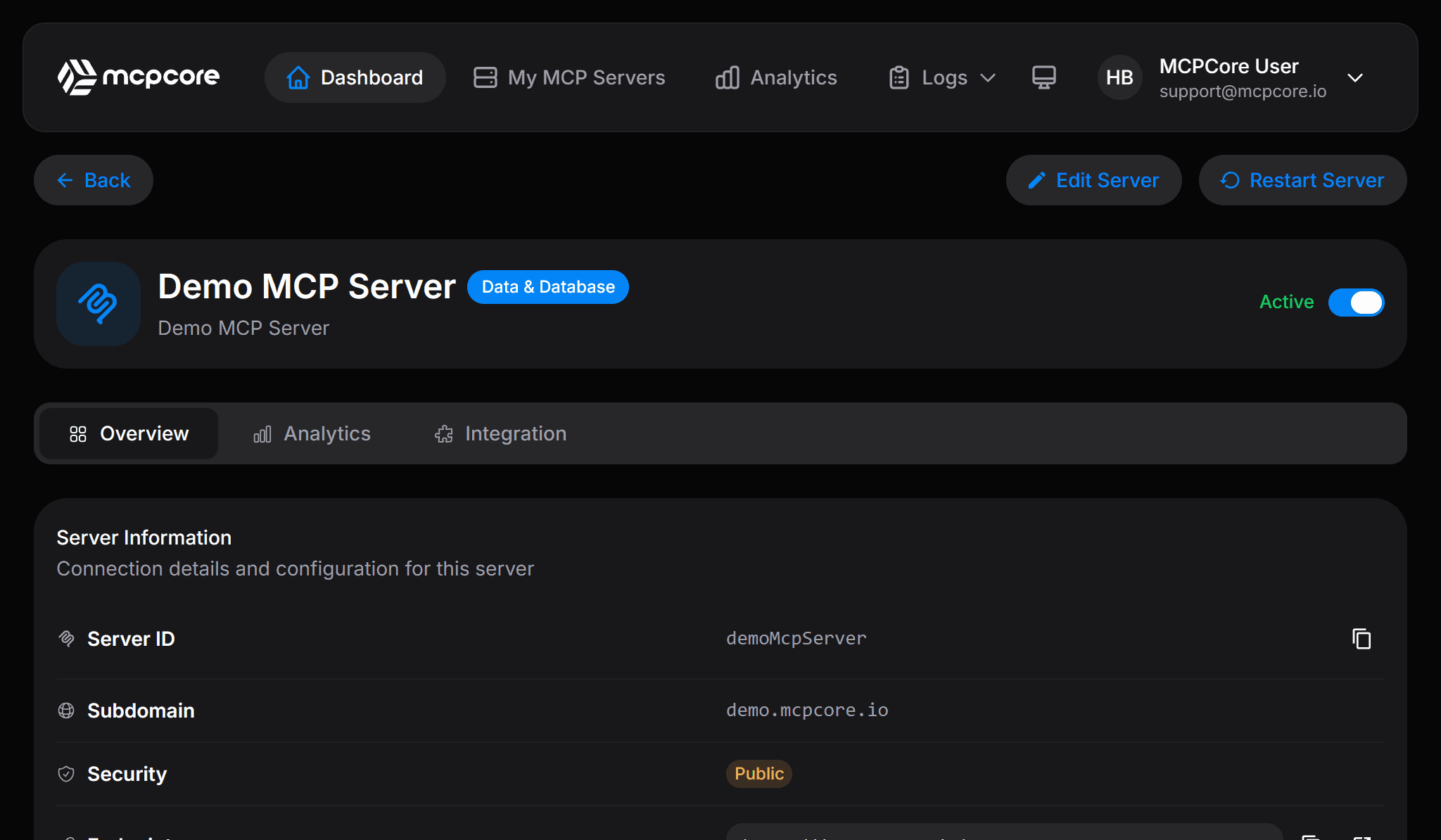Click the Edit Server button
The height and width of the screenshot is (840, 1441).
(x=1093, y=180)
